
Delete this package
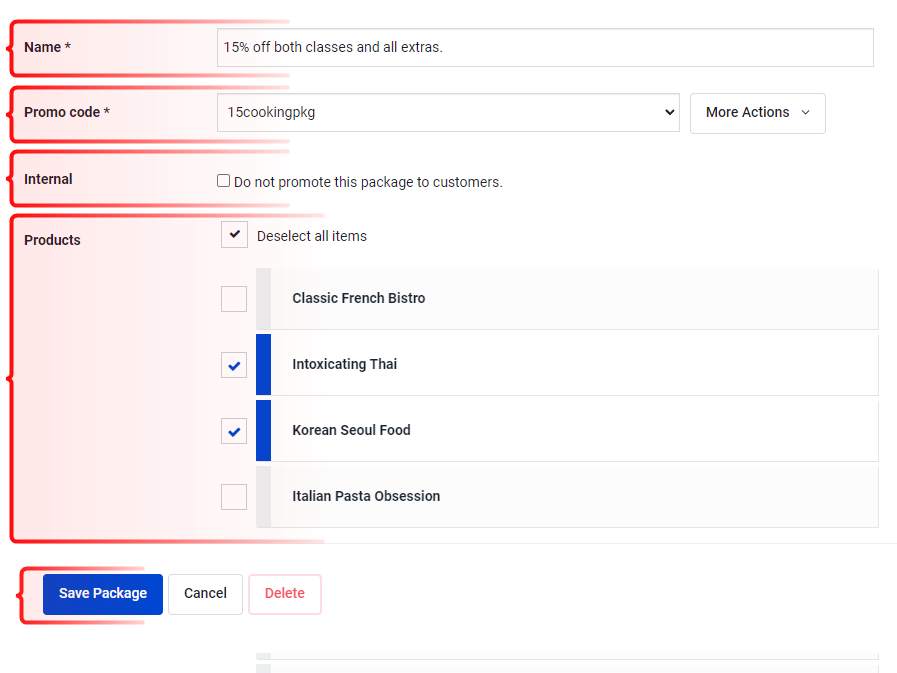click(x=285, y=594)
